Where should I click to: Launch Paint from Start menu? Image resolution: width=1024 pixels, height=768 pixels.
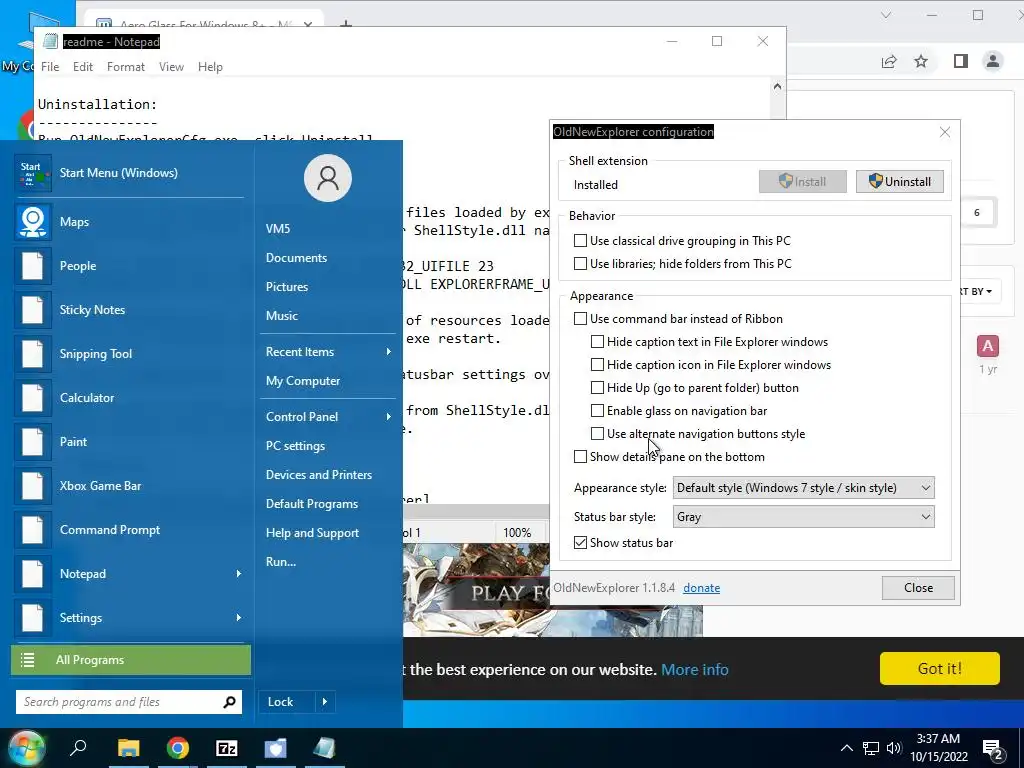33,442
